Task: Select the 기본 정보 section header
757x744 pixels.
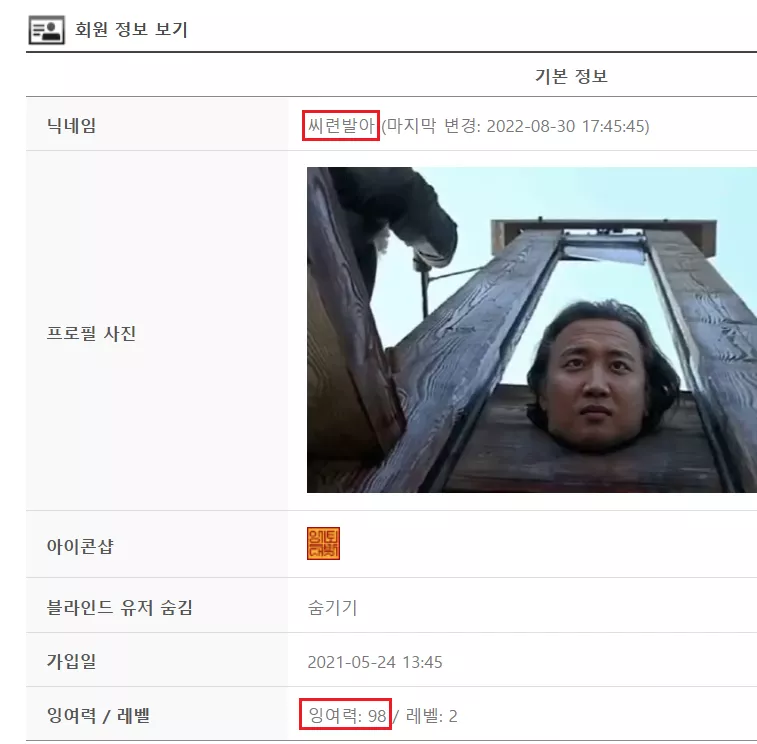Action: coord(571,76)
